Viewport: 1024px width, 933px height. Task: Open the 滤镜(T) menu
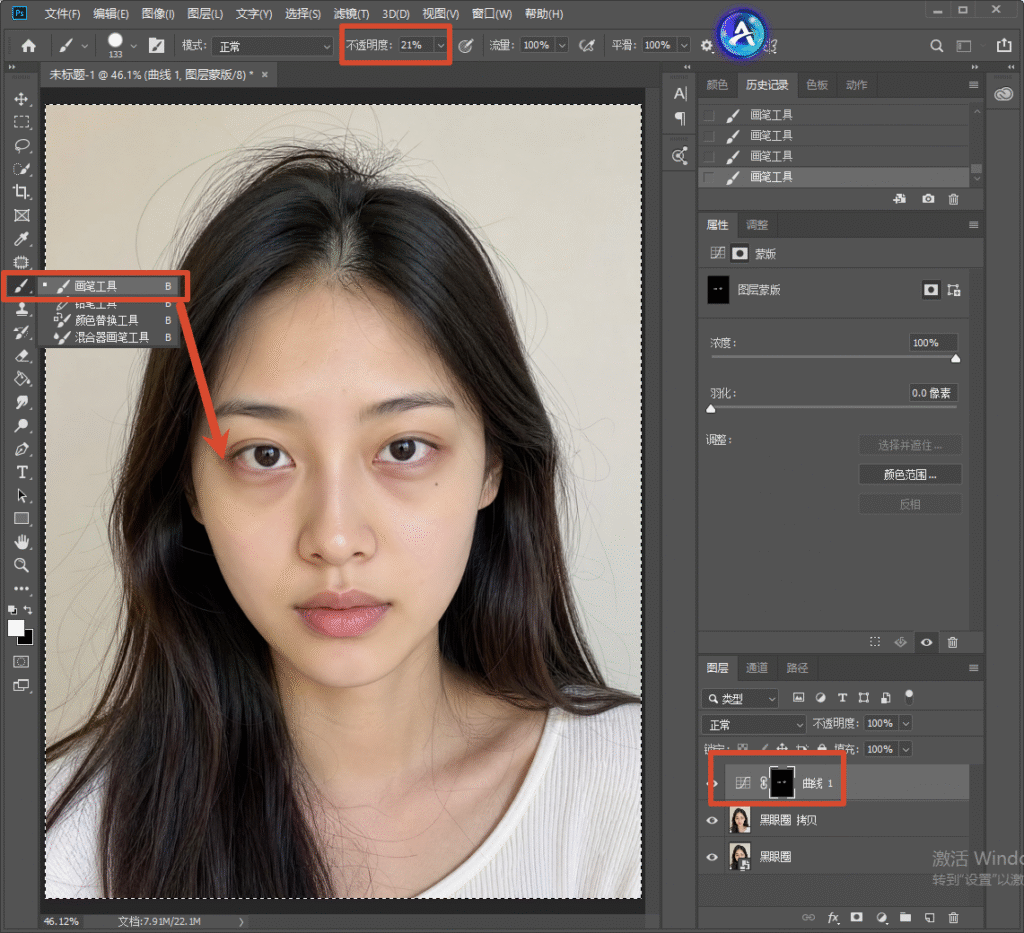[x=351, y=14]
